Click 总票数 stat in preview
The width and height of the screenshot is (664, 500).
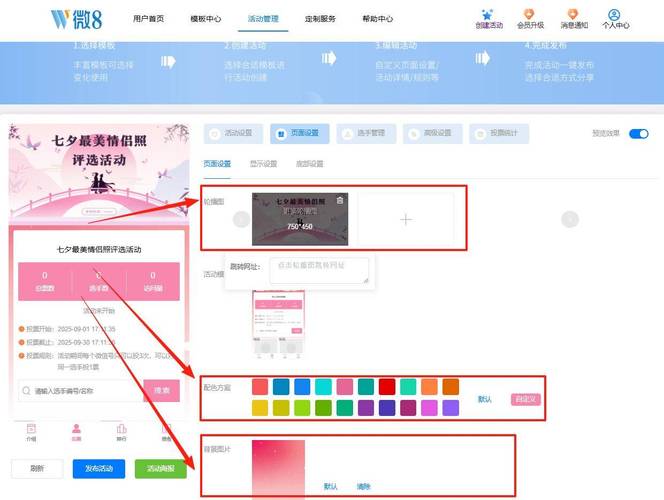tap(45, 282)
